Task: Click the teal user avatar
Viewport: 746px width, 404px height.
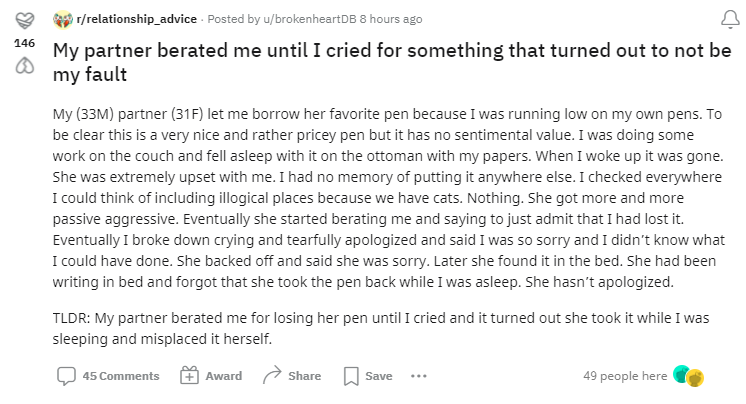Action: [682, 375]
